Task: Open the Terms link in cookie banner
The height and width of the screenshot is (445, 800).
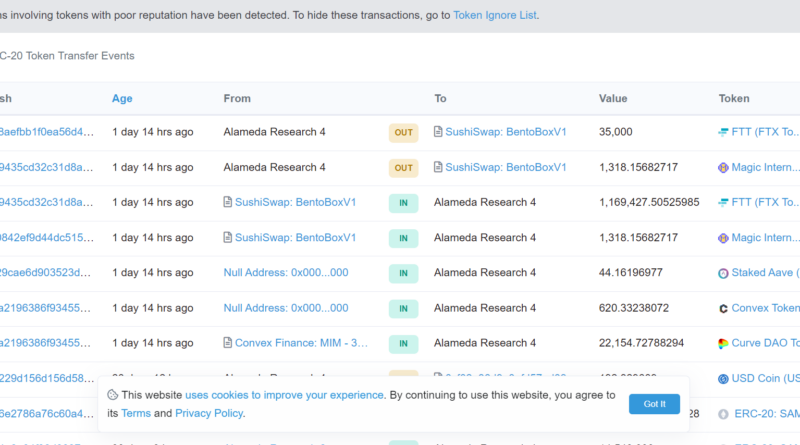Action: [136, 413]
